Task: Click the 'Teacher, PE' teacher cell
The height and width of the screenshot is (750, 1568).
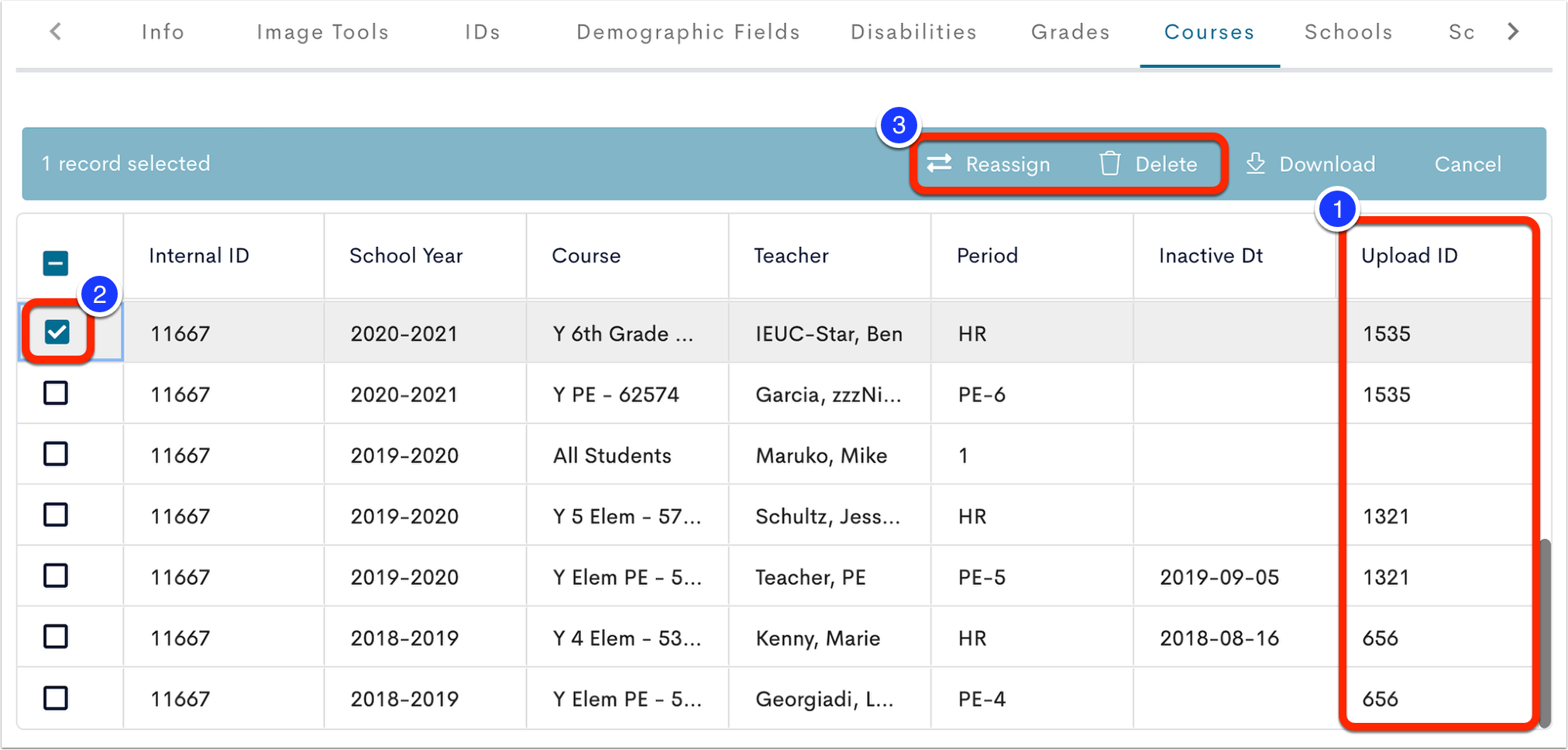Action: pos(810,577)
